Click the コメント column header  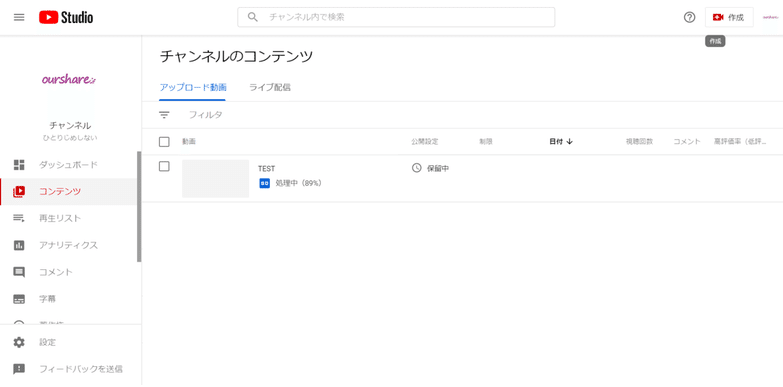click(687, 142)
